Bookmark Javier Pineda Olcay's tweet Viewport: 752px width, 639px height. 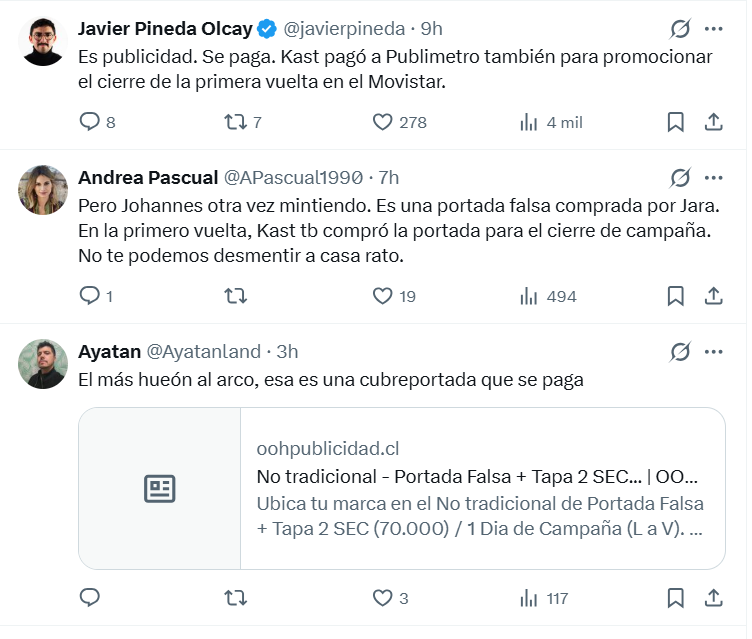(675, 122)
